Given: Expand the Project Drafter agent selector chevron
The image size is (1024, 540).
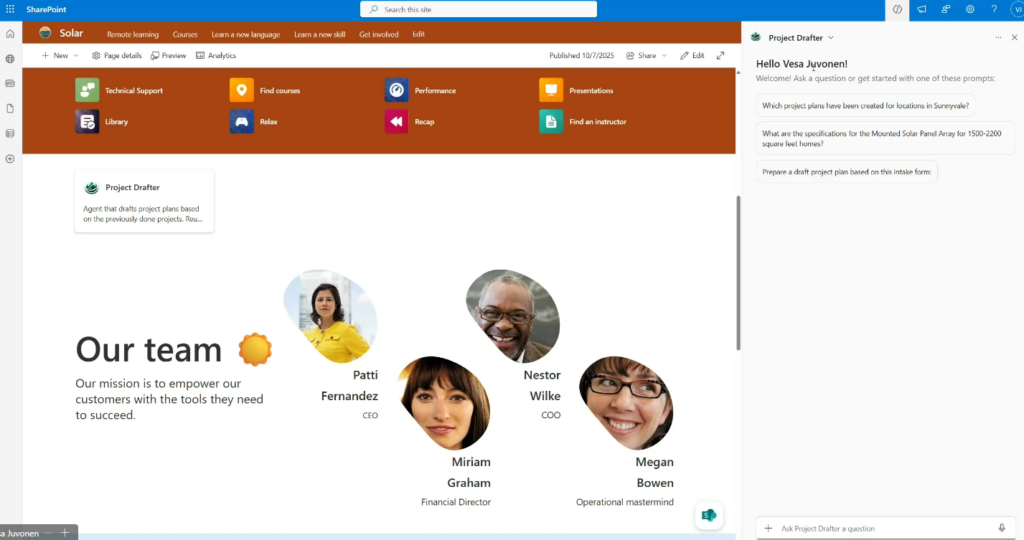Looking at the screenshot, I should click(830, 38).
